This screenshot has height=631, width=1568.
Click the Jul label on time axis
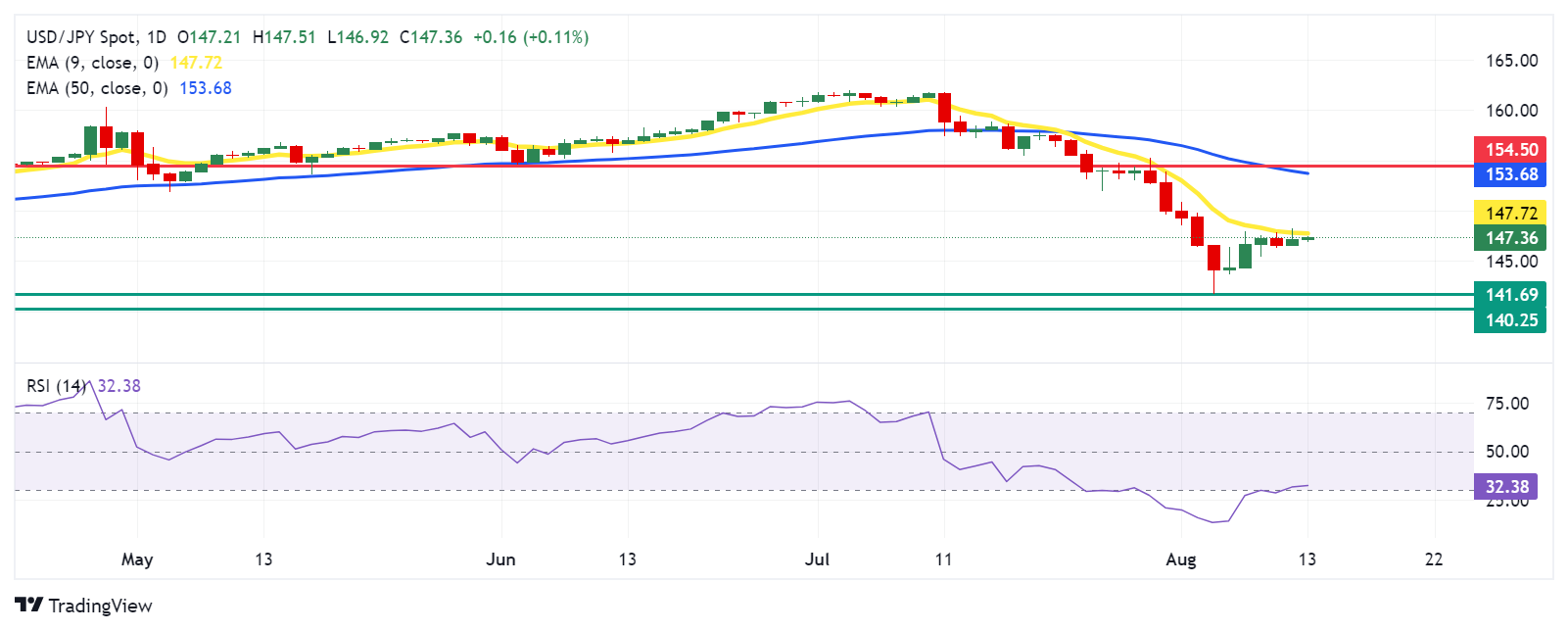click(x=817, y=559)
